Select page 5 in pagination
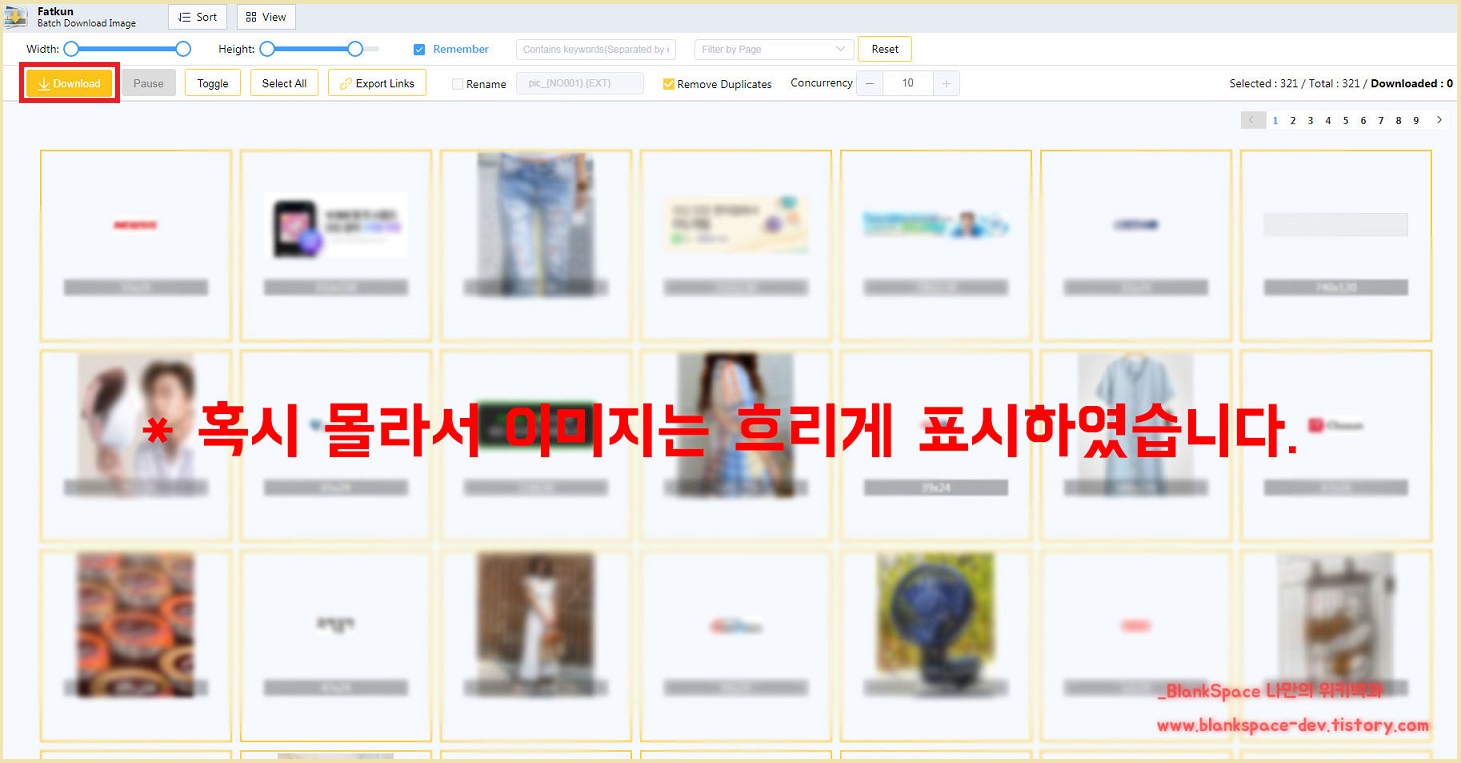This screenshot has height=763, width=1461. click(1346, 120)
